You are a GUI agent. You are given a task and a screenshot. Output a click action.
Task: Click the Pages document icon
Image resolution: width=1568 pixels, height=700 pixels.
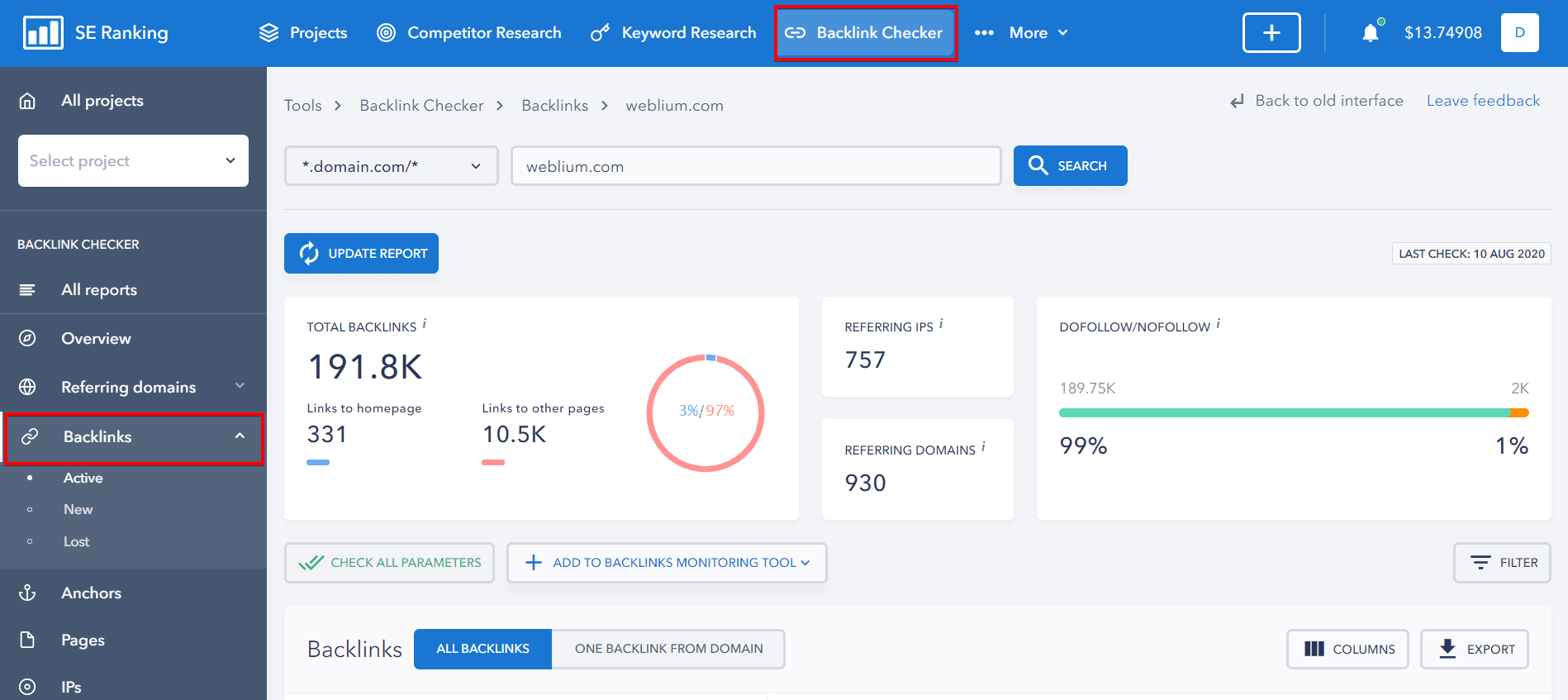click(27, 640)
